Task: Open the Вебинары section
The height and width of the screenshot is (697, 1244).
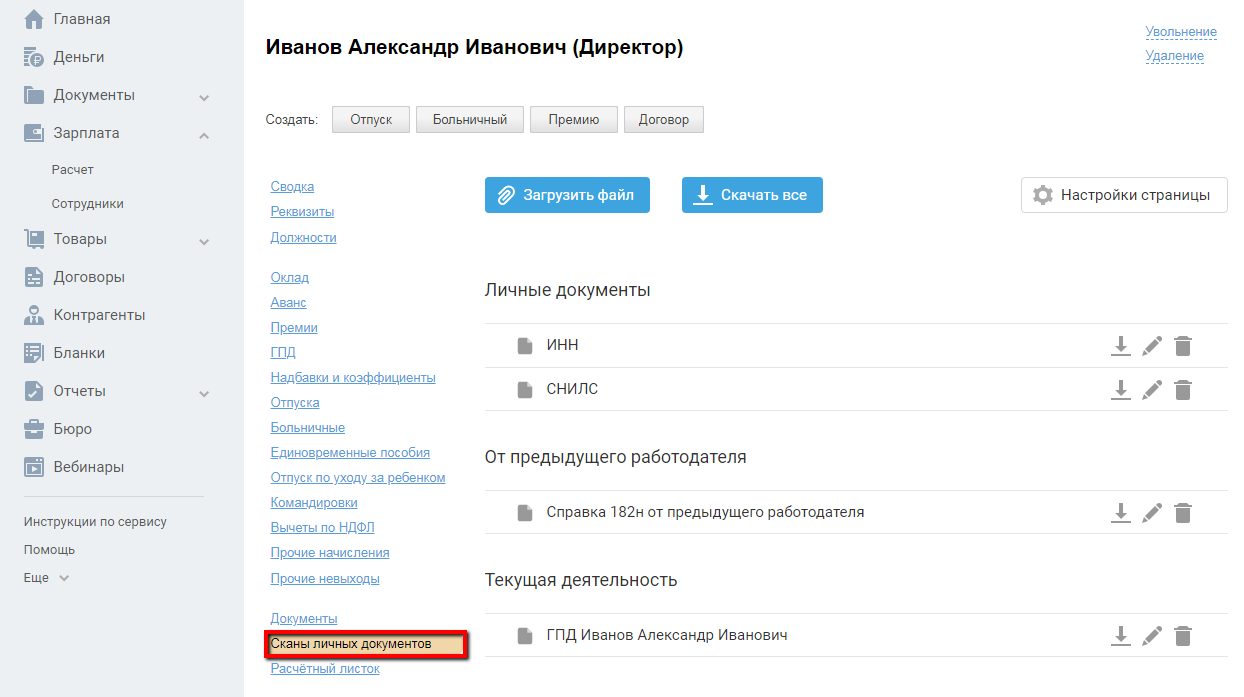Action: pyautogui.click(x=89, y=467)
